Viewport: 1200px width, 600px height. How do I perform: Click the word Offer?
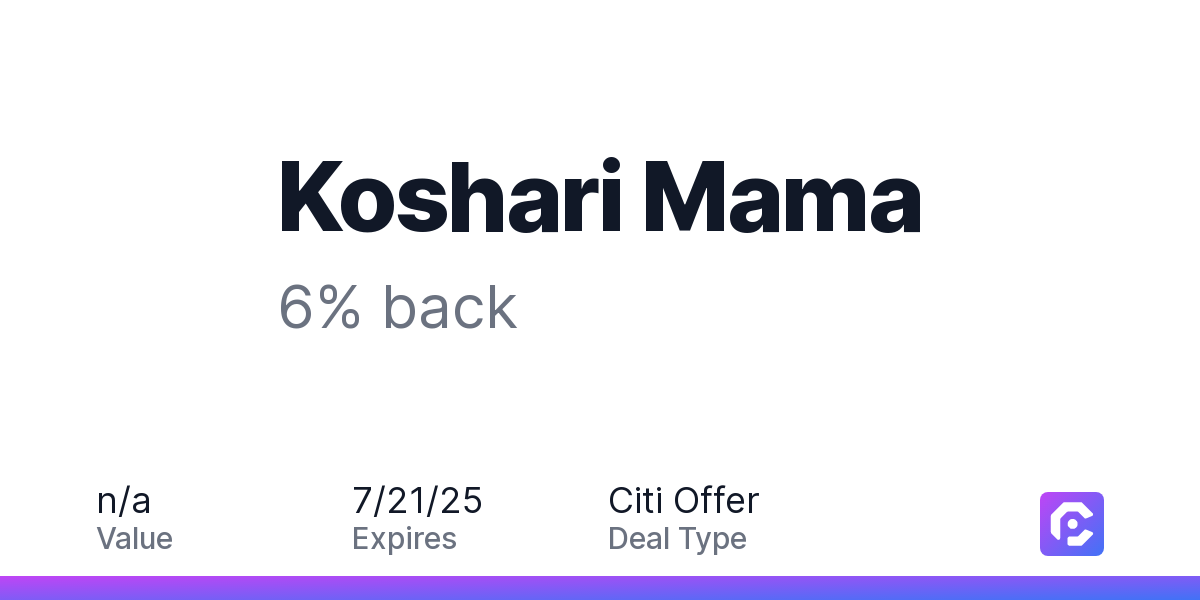click(716, 500)
